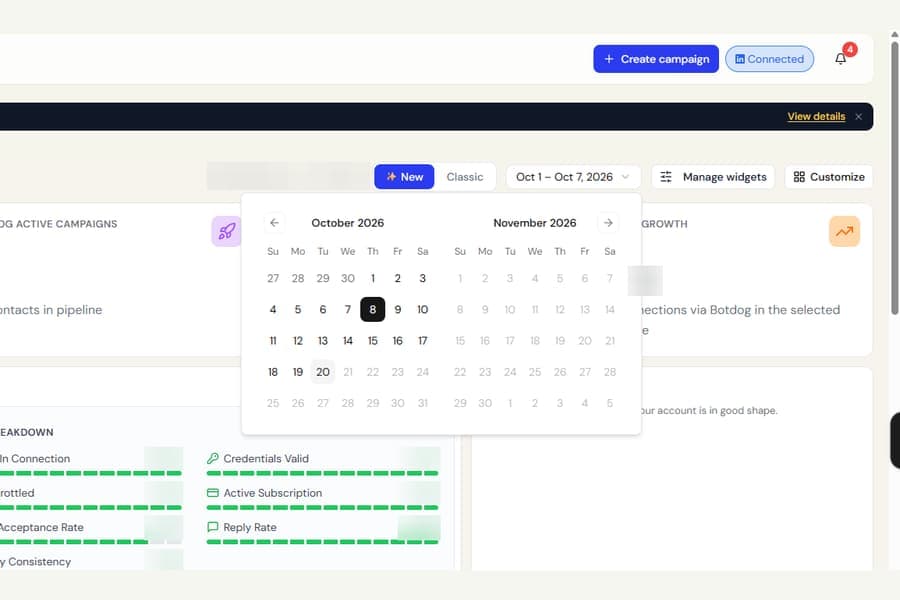Select October 3 in the calendar
The height and width of the screenshot is (600, 900).
click(x=422, y=278)
